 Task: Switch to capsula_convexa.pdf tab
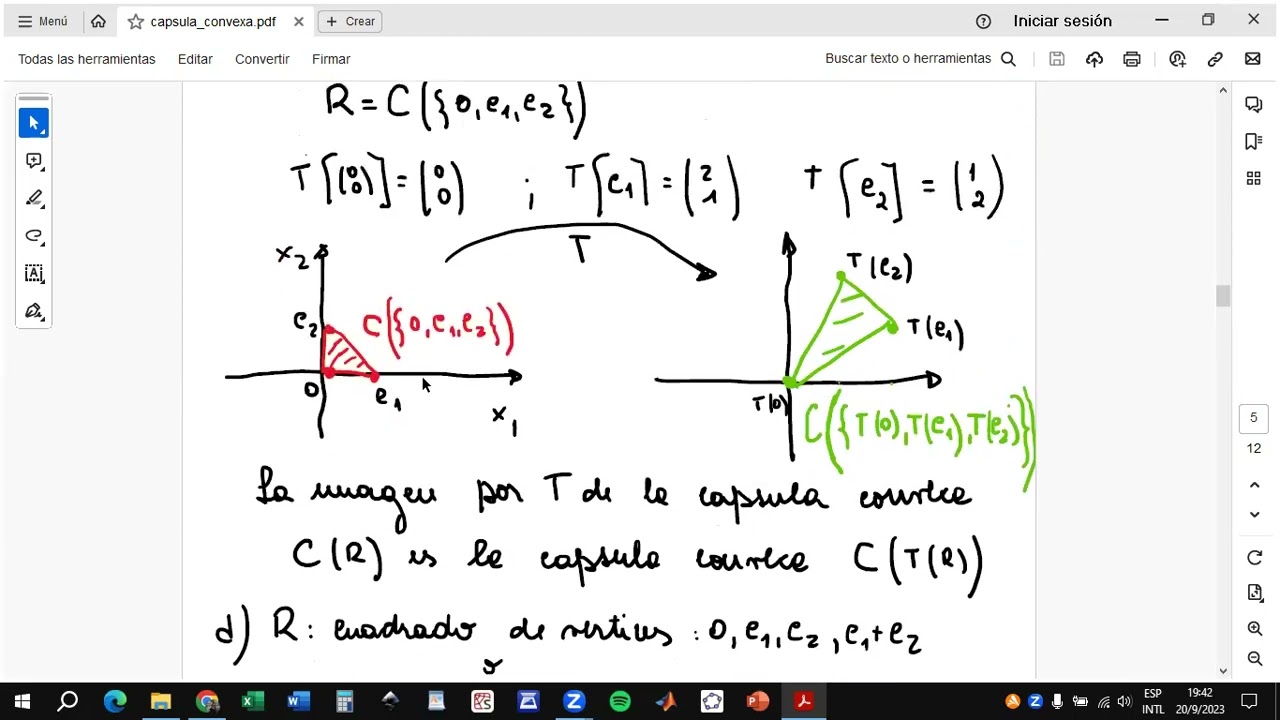pyautogui.click(x=214, y=21)
